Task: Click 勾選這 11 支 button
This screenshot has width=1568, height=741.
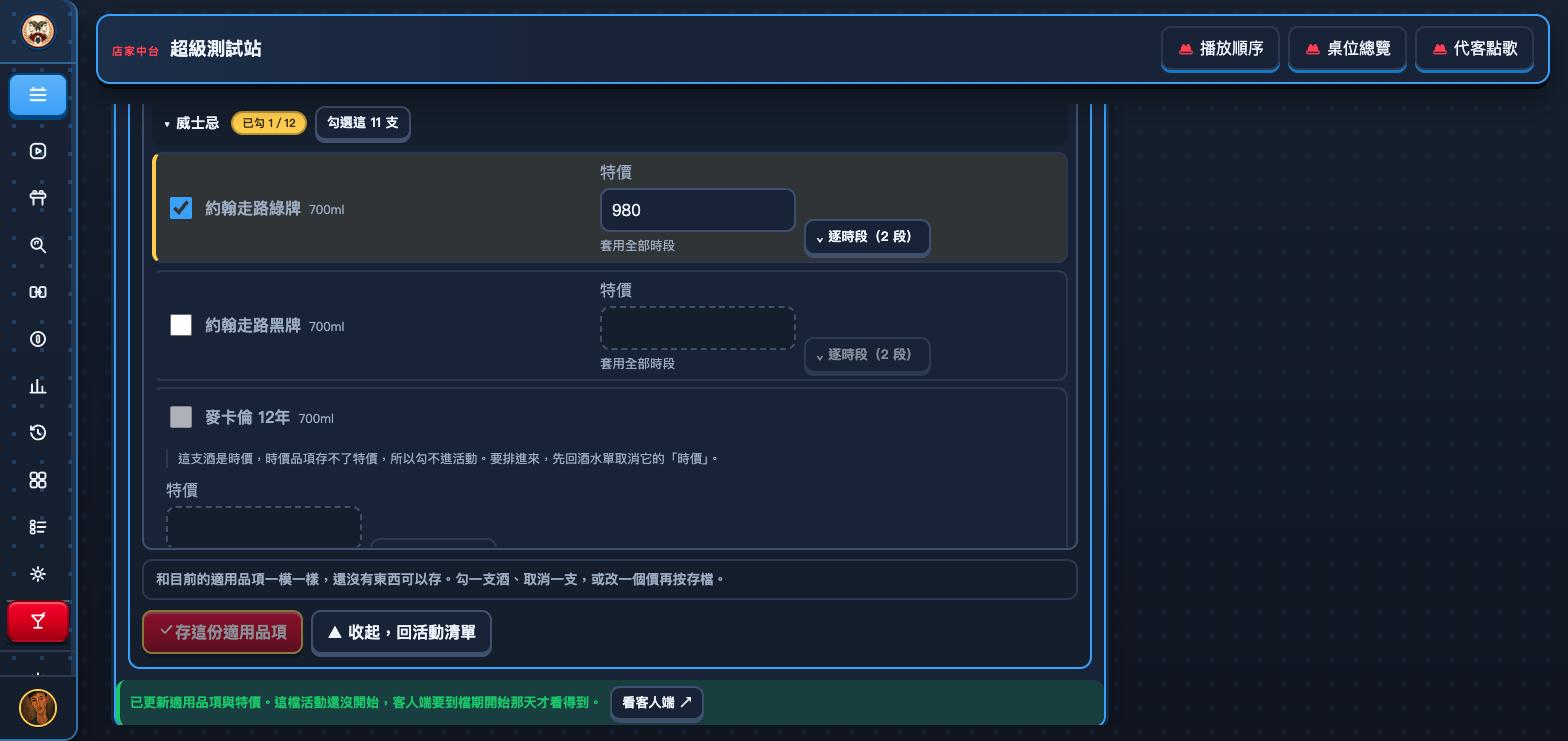Action: tap(362, 123)
